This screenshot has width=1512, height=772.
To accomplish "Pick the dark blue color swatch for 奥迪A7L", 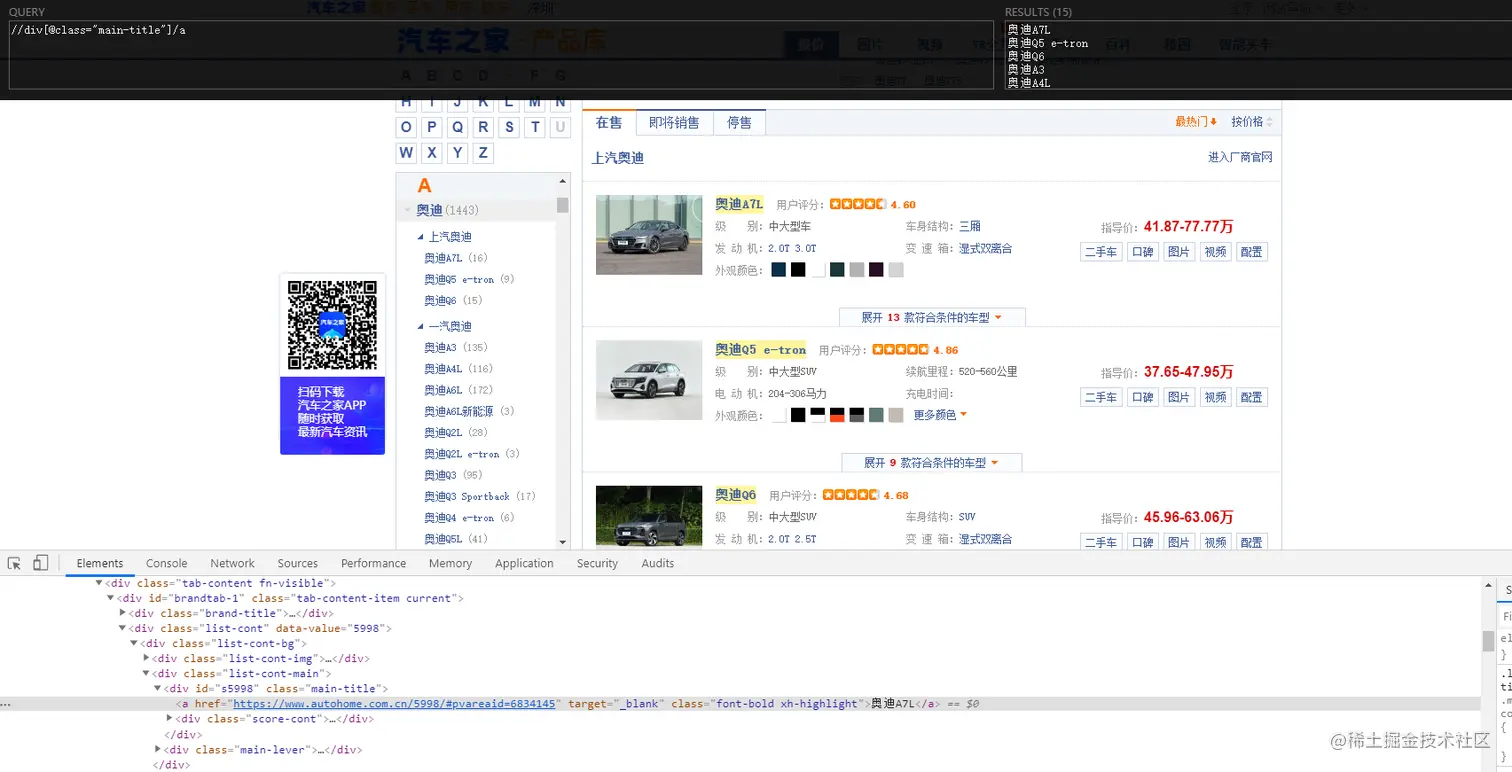I will [x=779, y=270].
